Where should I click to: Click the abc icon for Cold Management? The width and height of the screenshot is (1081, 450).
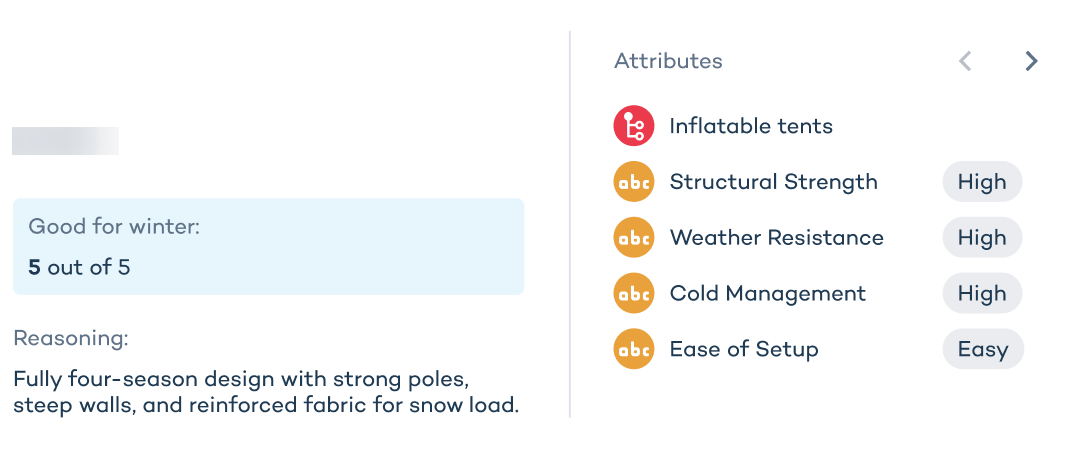tap(633, 294)
